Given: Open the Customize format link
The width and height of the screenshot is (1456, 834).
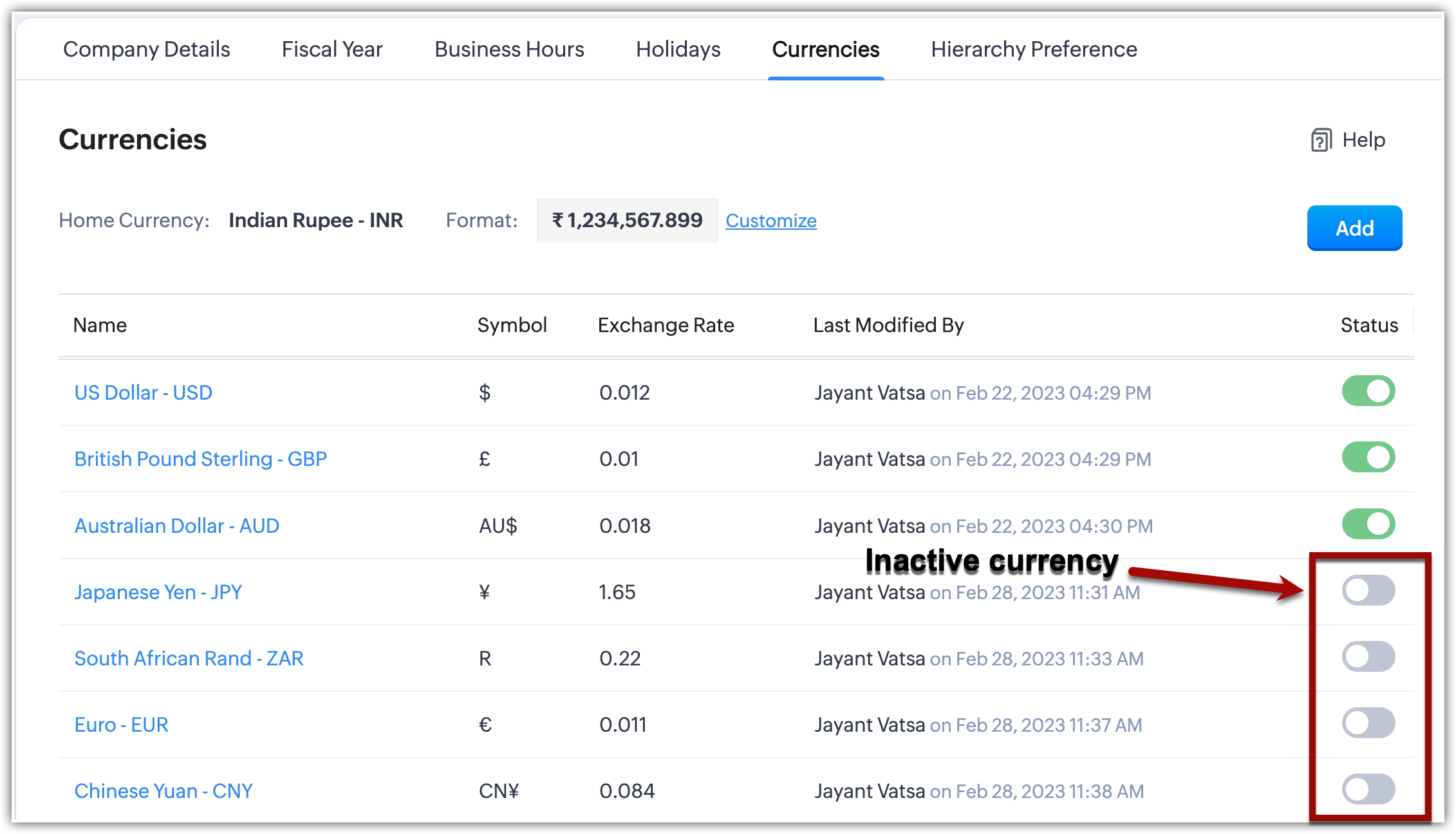Looking at the screenshot, I should 770,221.
